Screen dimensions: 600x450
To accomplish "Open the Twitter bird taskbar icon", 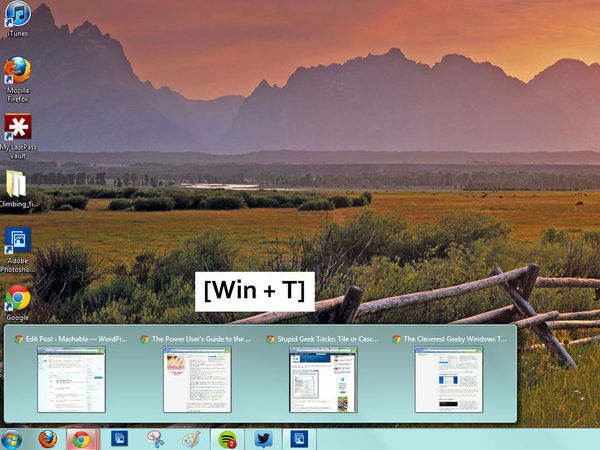I will (x=263, y=438).
